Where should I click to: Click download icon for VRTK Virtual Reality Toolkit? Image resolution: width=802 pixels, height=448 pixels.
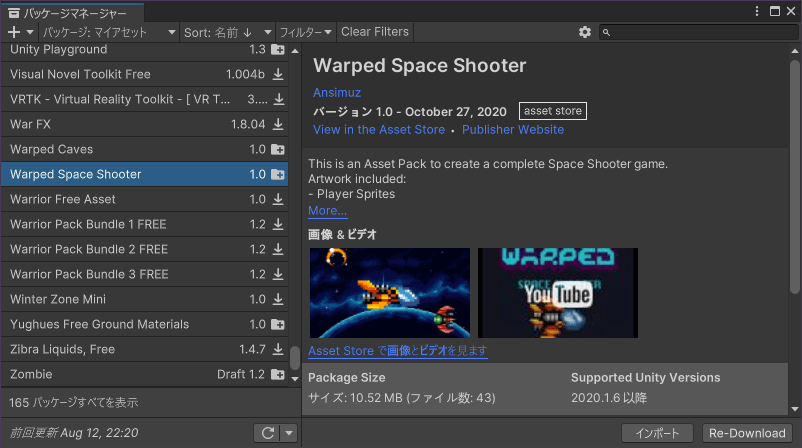click(279, 99)
